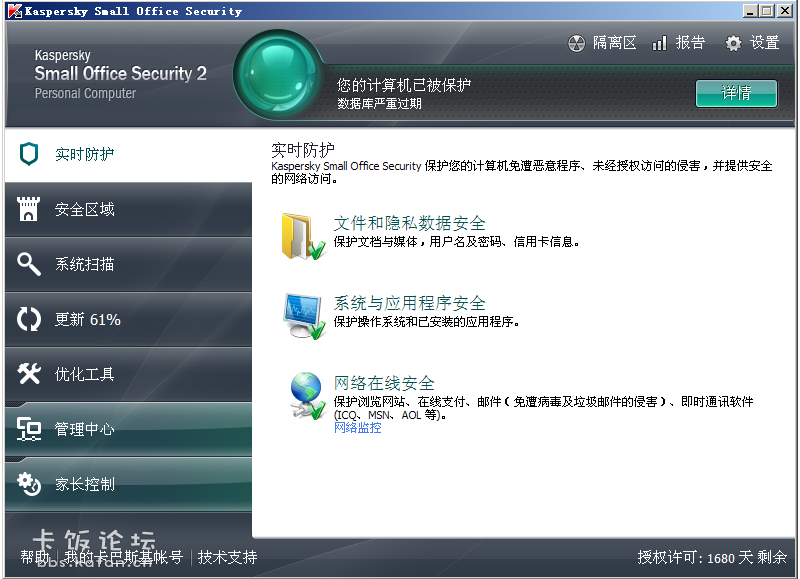800x579 pixels.
Task: Open 家长控制 section
Action: point(129,484)
